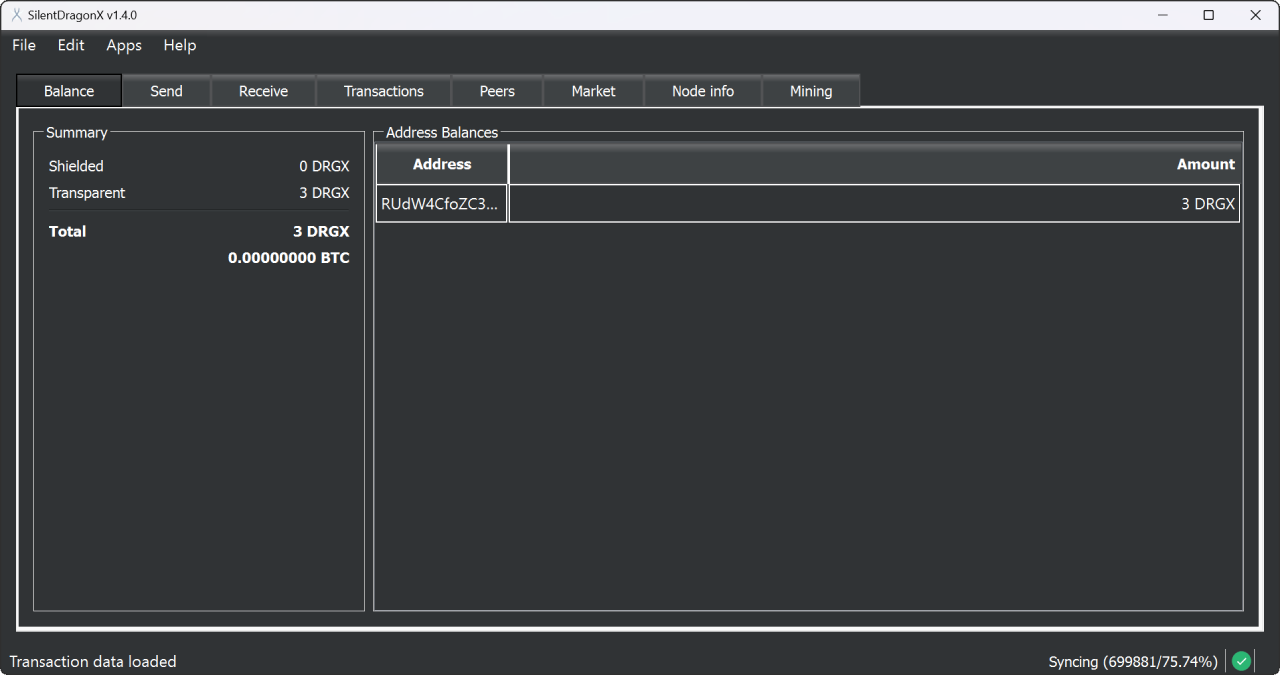Click the Transparent balance value of 3 DRGX
Screen dimensions: 1280x675
(x=324, y=193)
